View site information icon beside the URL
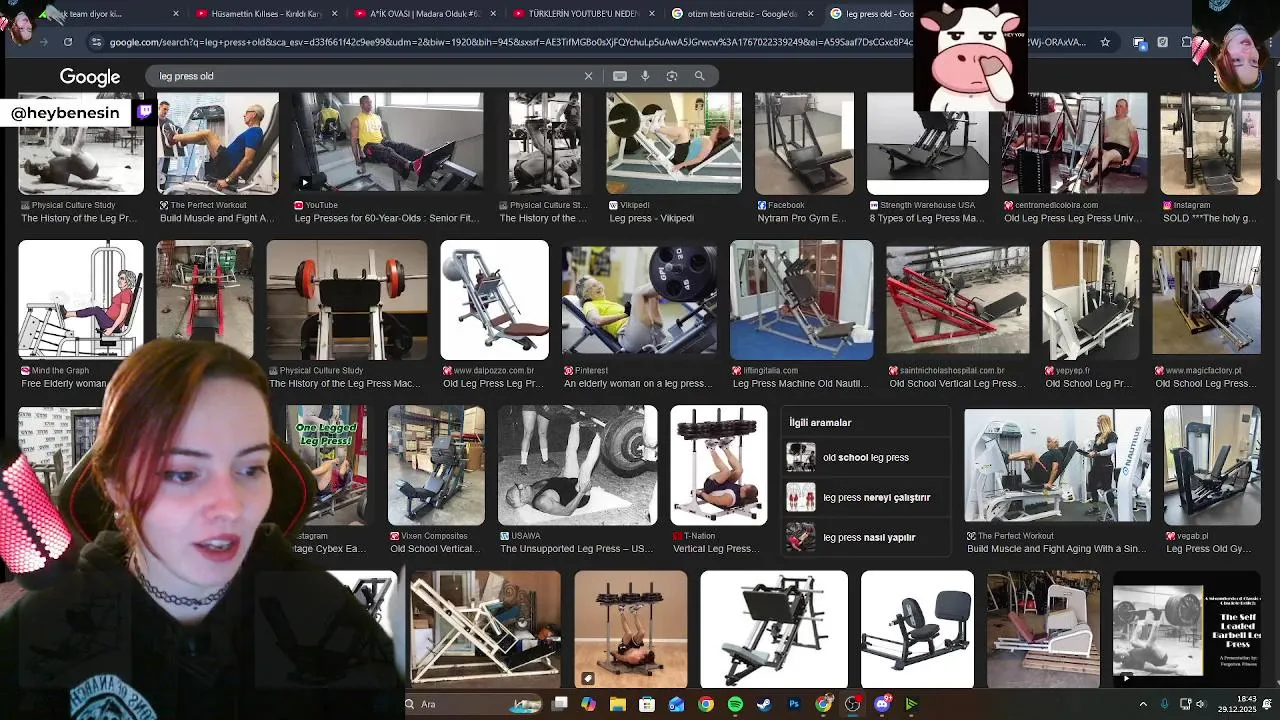 pos(95,42)
